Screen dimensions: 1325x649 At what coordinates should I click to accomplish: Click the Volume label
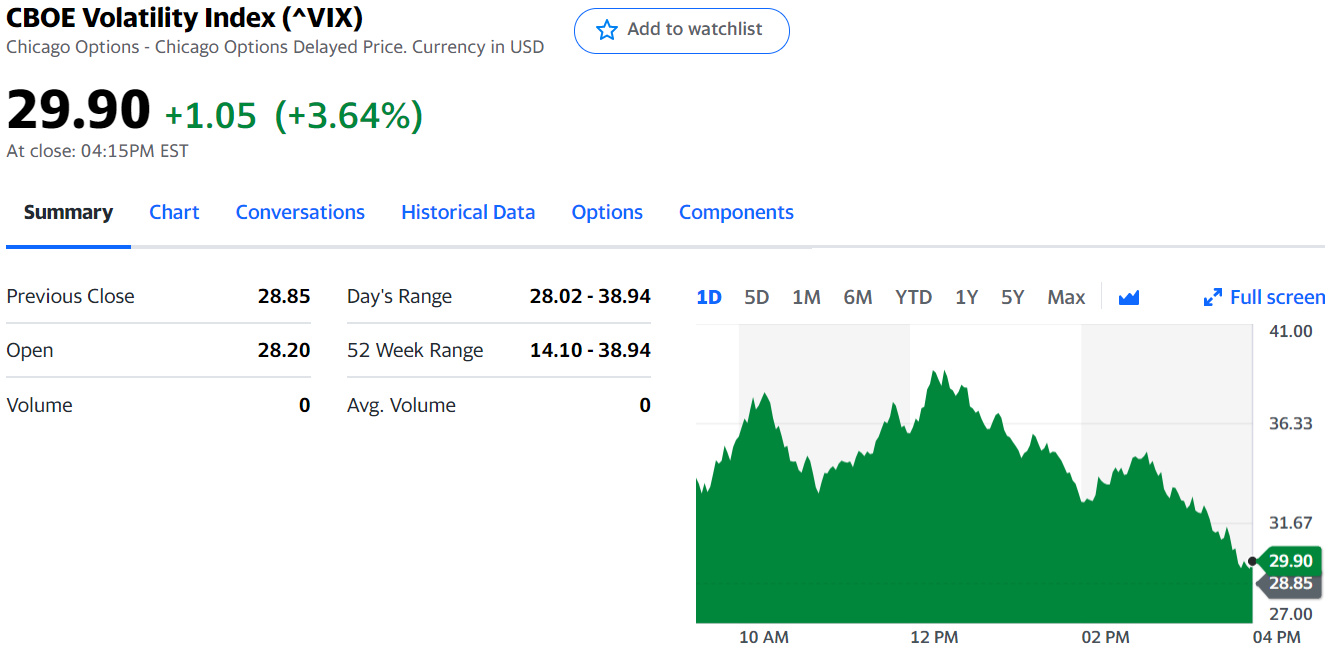click(x=39, y=405)
